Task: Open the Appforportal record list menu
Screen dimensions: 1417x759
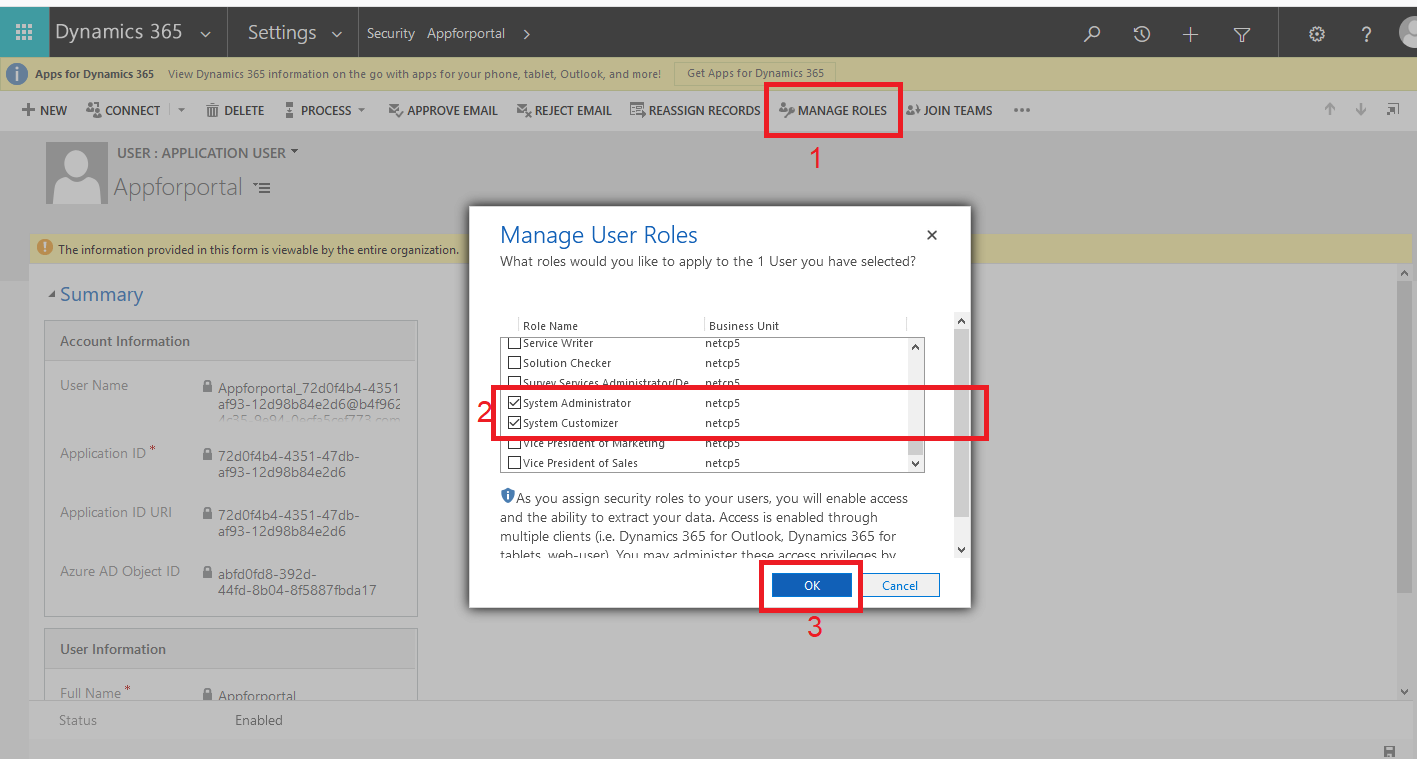Action: point(262,187)
